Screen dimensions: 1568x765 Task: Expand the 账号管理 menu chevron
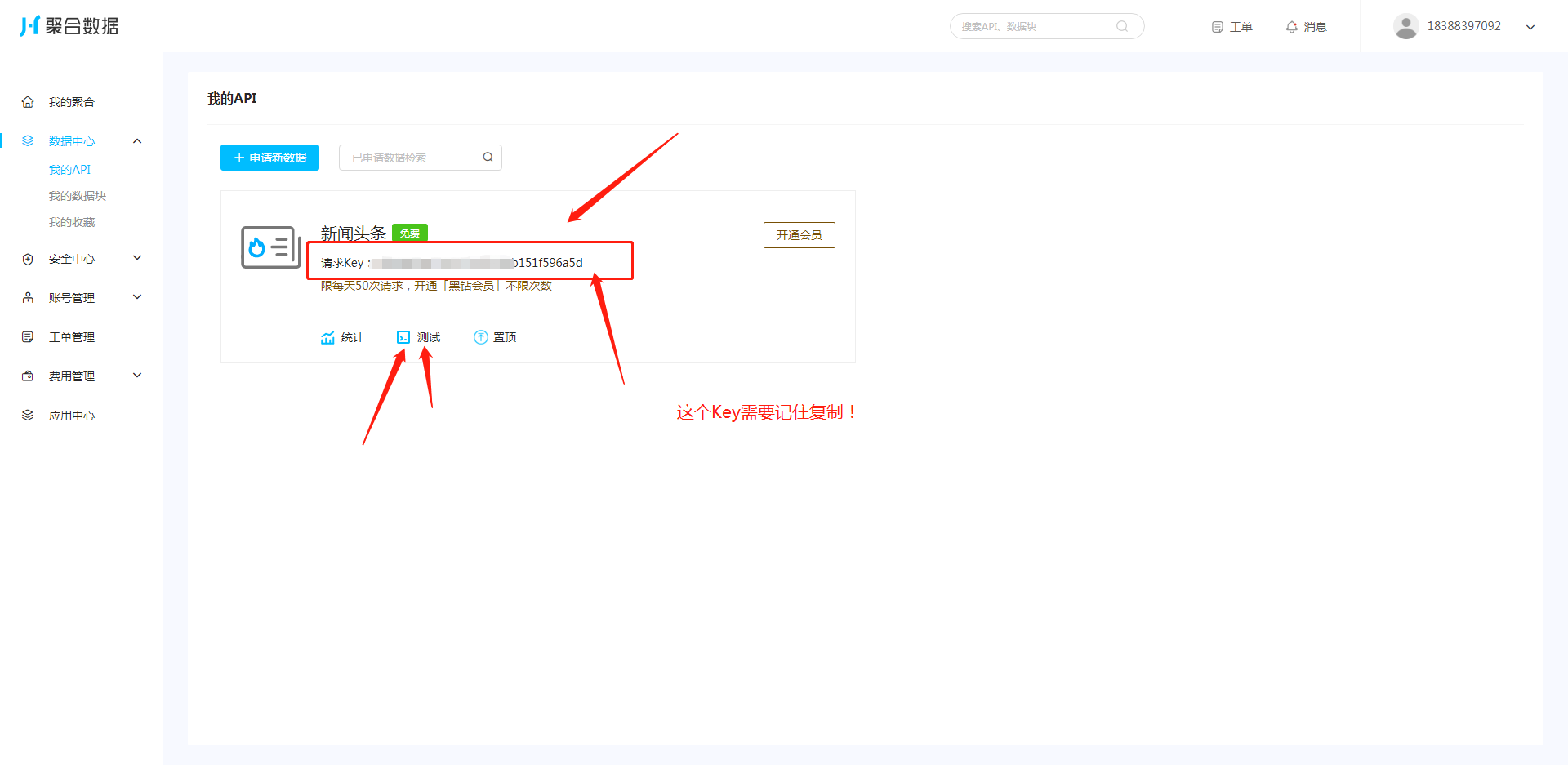(x=137, y=297)
